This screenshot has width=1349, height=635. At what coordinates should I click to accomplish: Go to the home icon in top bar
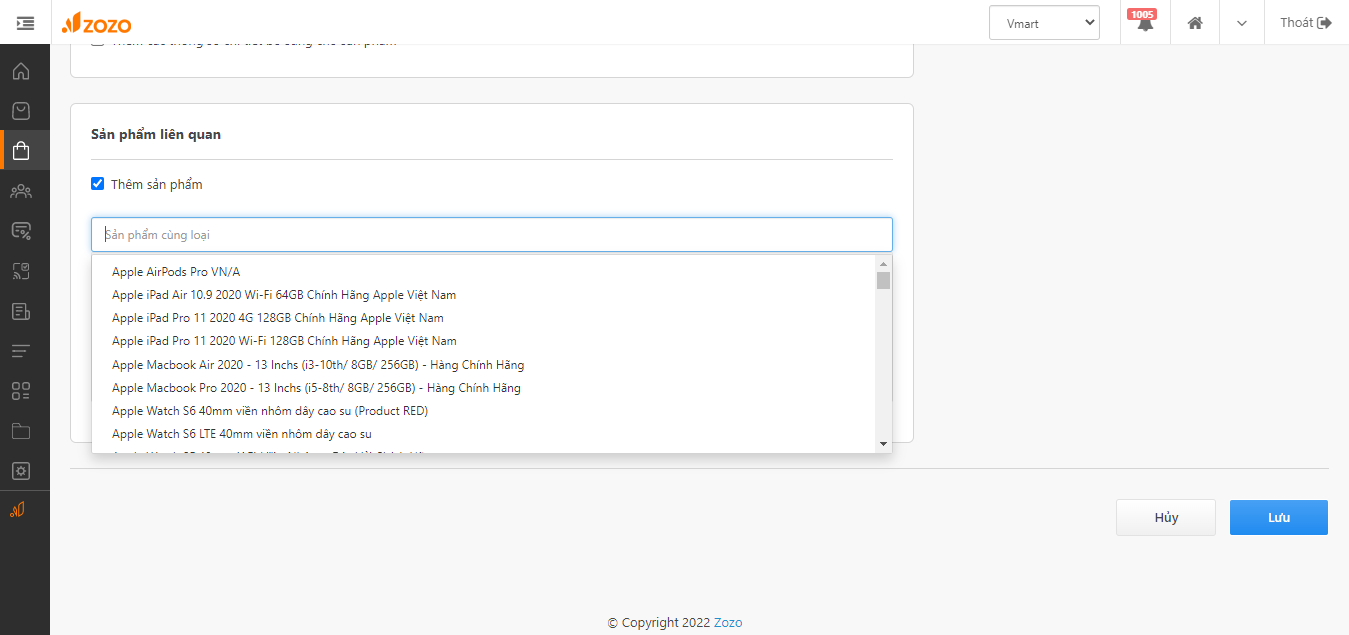(x=1195, y=23)
